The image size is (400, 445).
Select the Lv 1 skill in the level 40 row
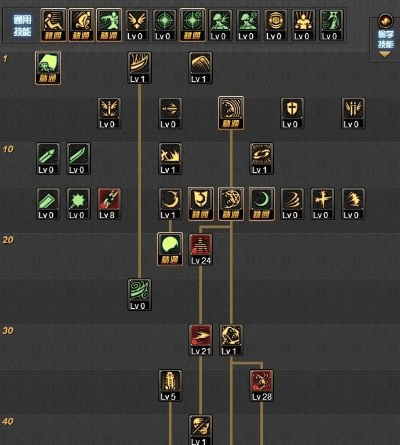tap(200, 430)
